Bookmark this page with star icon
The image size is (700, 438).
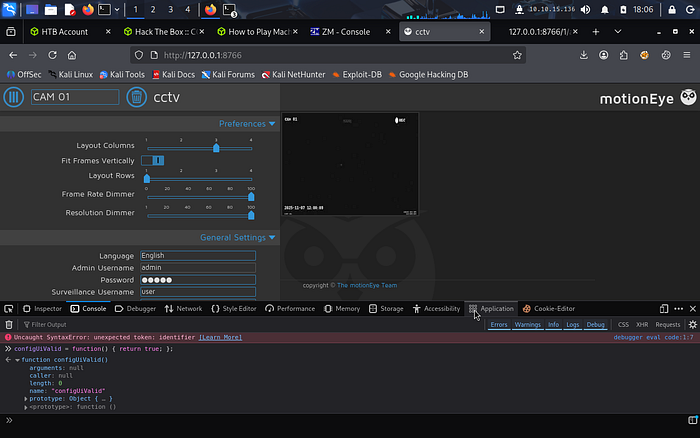point(517,55)
